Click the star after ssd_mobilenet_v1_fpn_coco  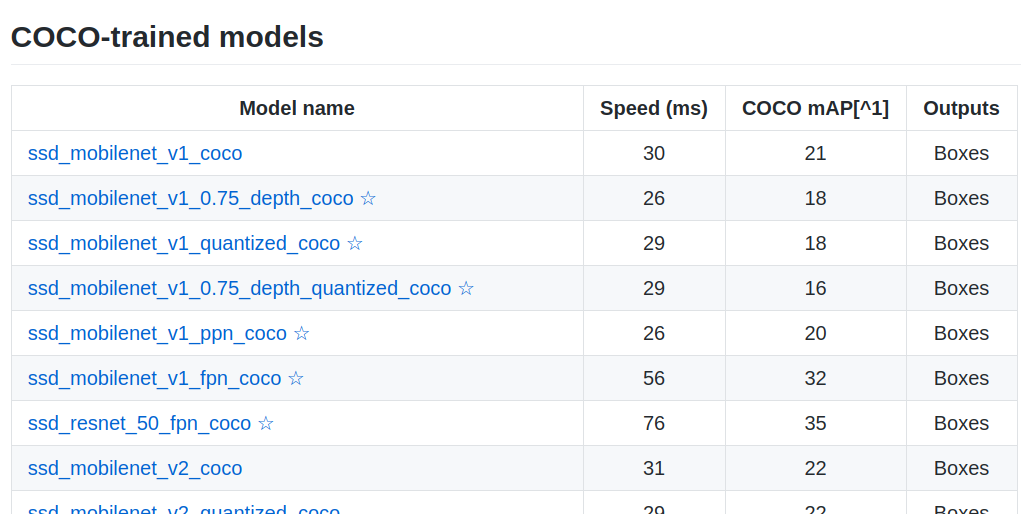[296, 378]
